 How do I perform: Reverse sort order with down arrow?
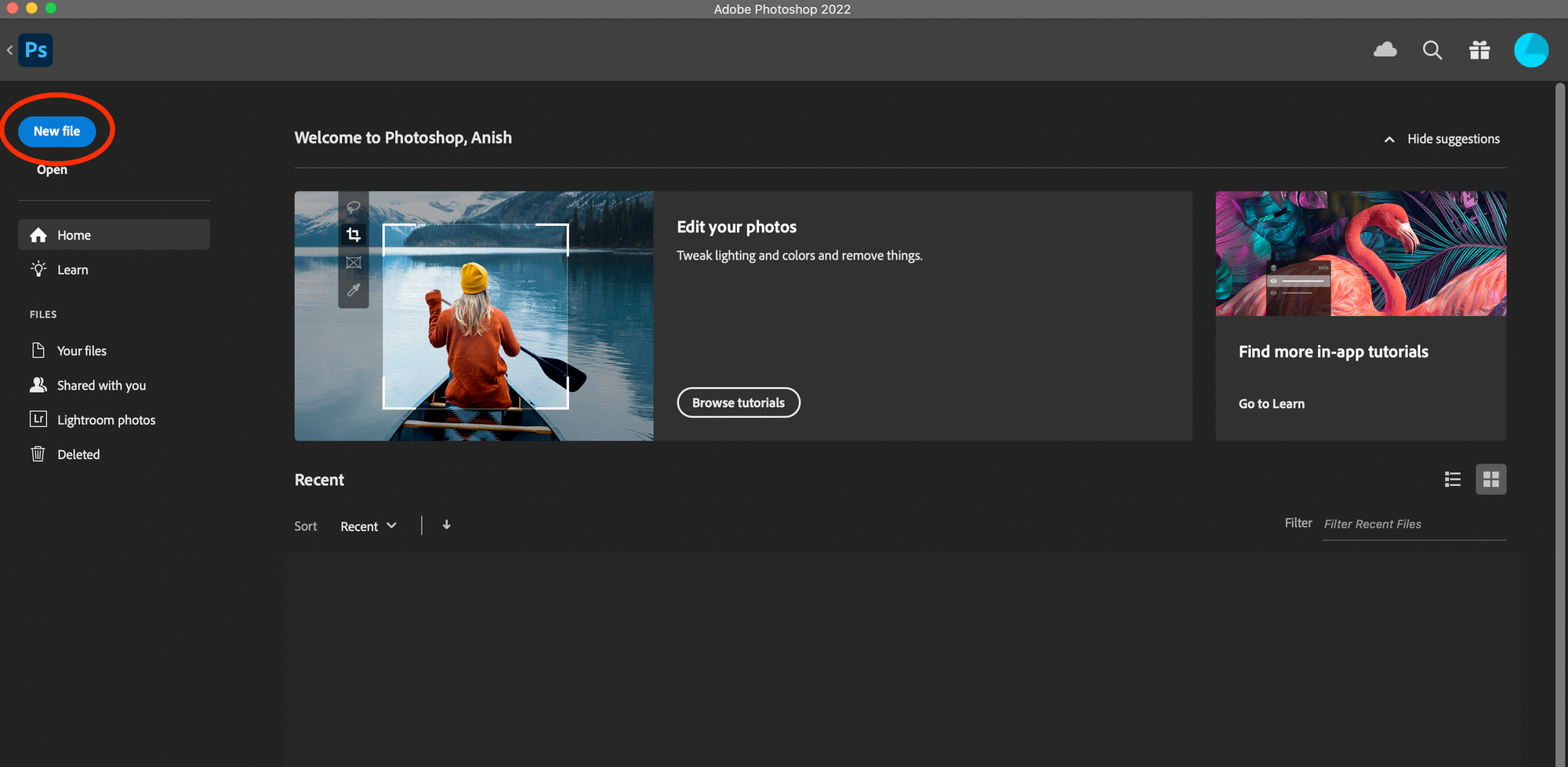pos(447,525)
